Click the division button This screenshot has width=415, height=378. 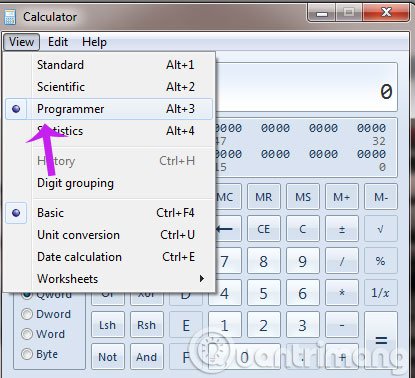pyautogui.click(x=342, y=261)
